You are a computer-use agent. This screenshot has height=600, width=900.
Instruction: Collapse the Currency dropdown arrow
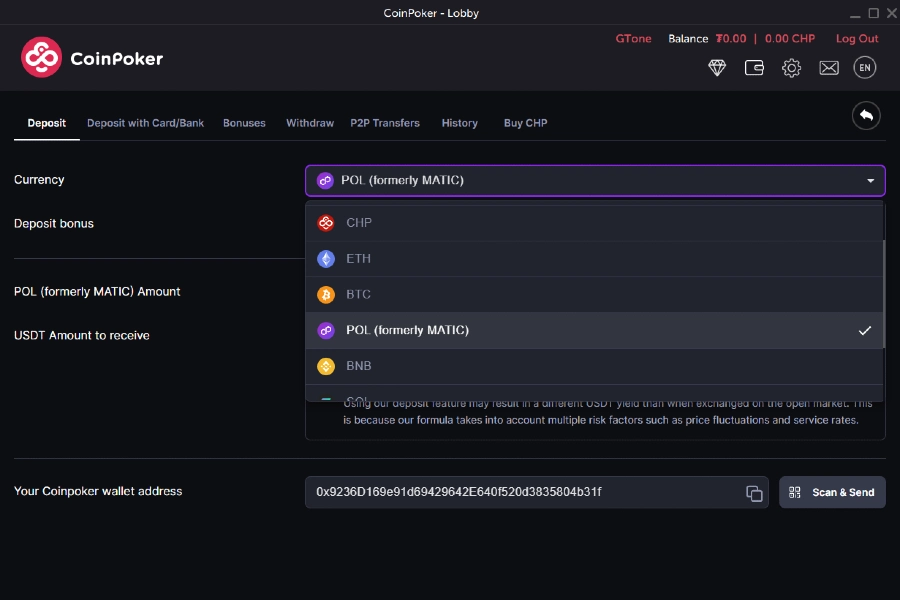coord(870,181)
